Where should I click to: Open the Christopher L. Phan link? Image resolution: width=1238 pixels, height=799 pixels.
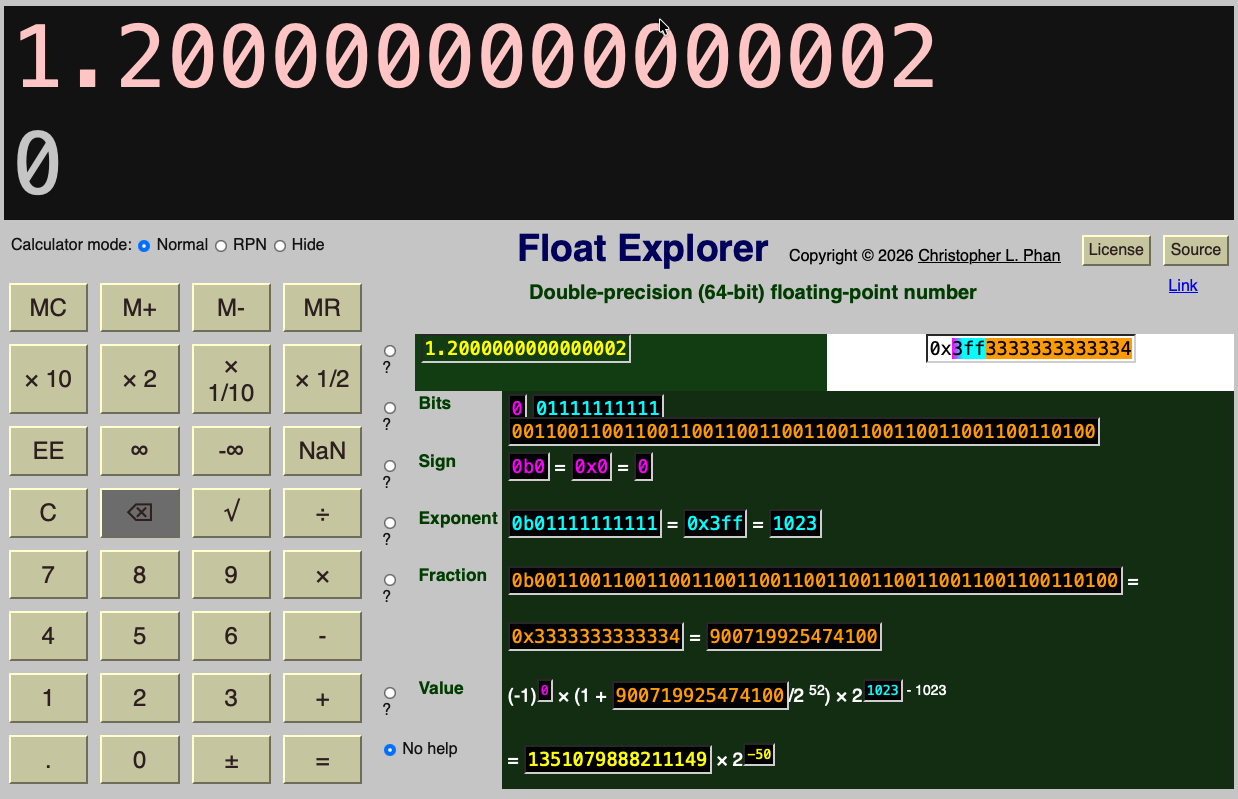coord(989,255)
